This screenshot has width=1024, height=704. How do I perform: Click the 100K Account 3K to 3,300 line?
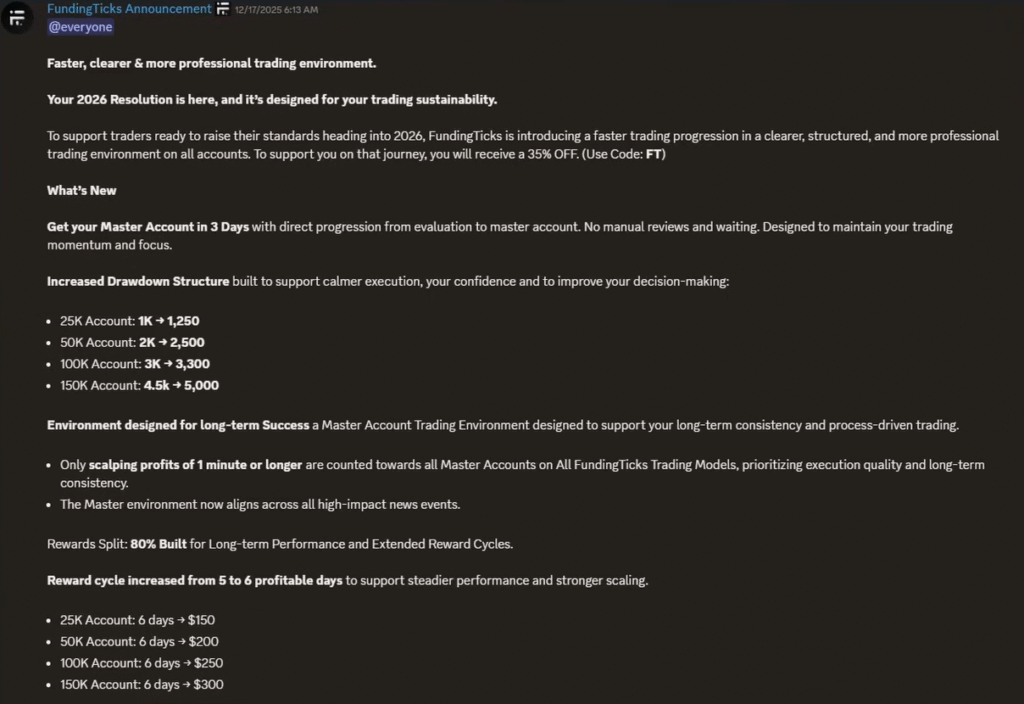coord(135,364)
